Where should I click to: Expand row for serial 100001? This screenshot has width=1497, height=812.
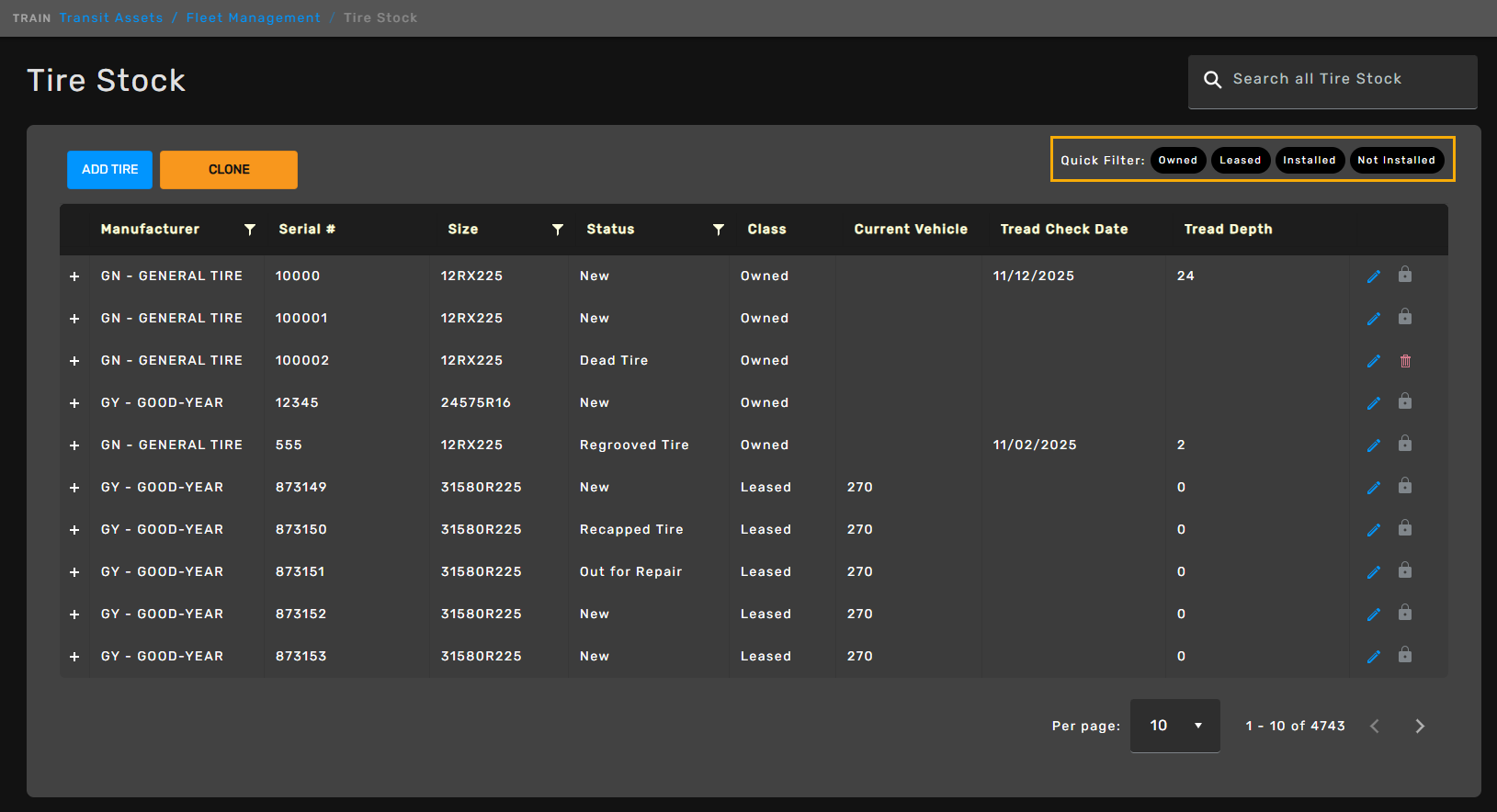[x=74, y=319]
